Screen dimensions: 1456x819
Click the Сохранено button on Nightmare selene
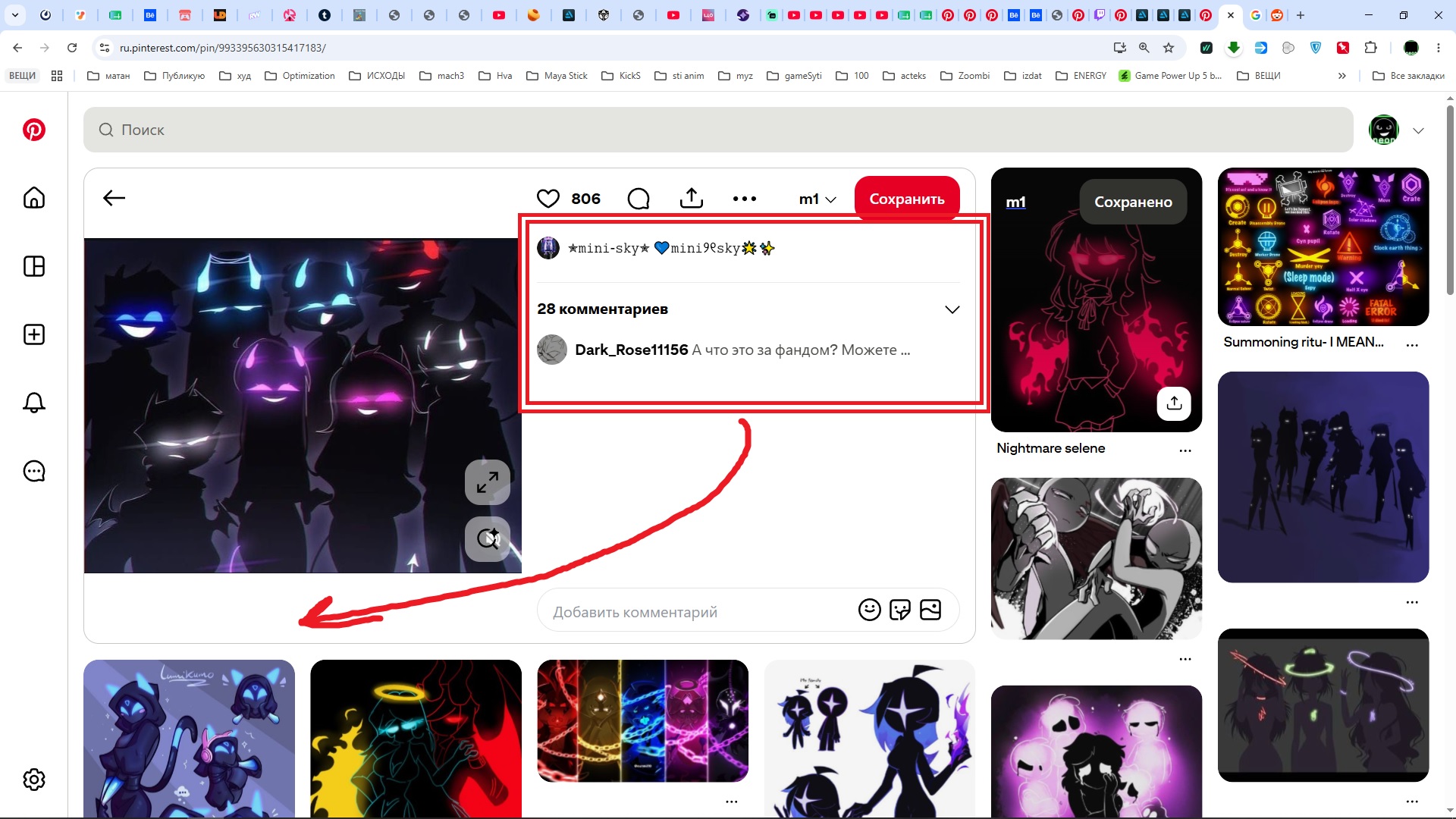tap(1133, 202)
